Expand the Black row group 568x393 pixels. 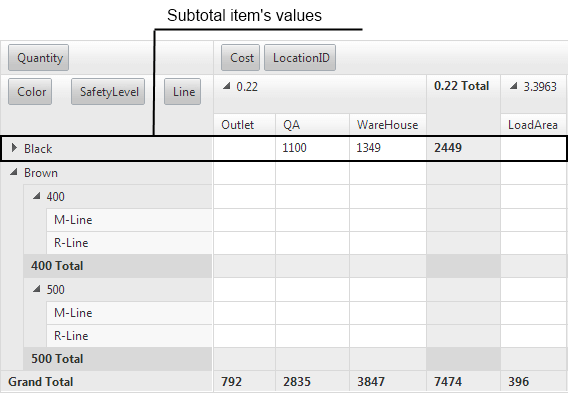tap(14, 148)
